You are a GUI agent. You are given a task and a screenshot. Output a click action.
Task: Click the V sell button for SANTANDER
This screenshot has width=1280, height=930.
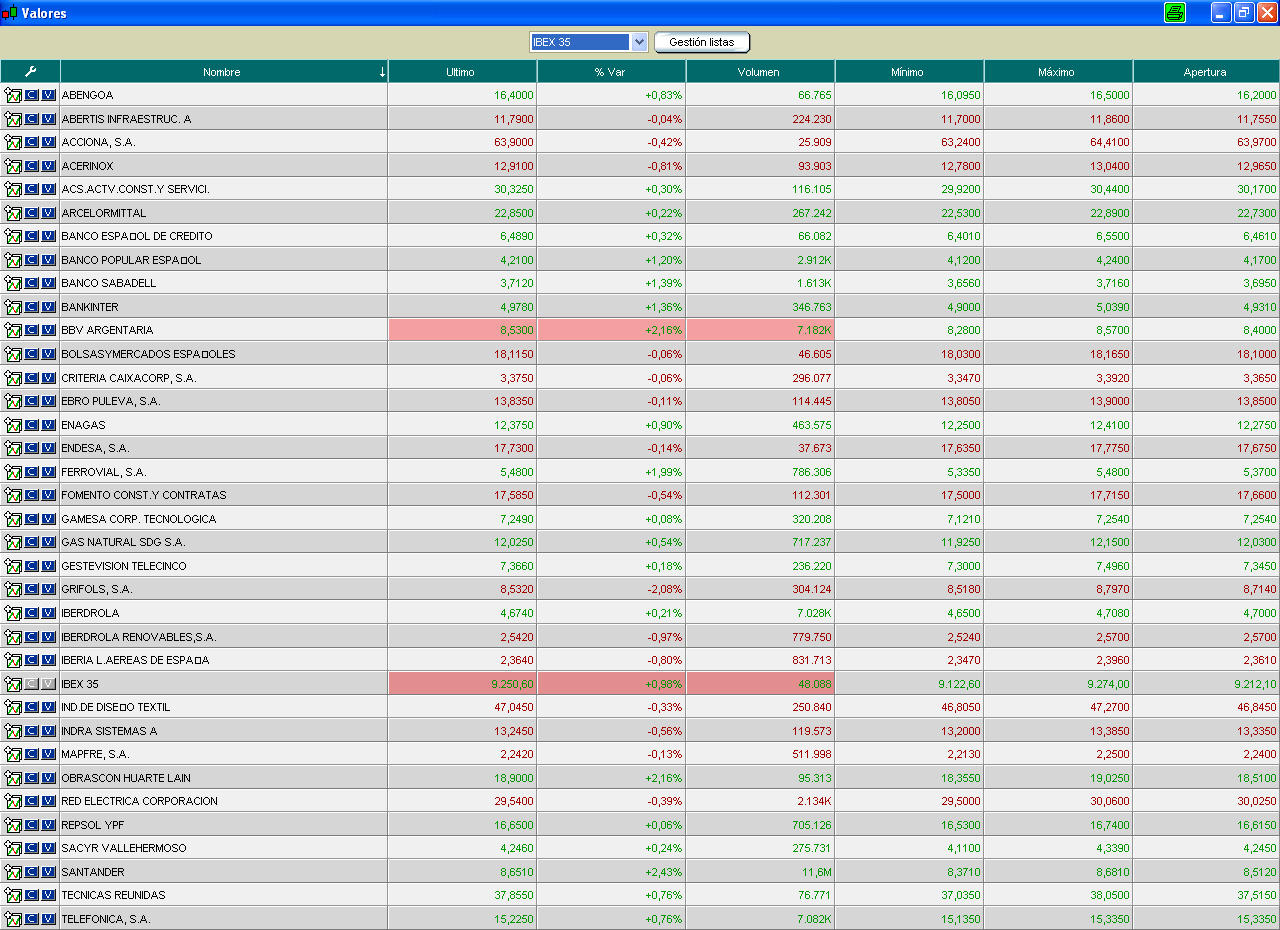click(x=48, y=872)
